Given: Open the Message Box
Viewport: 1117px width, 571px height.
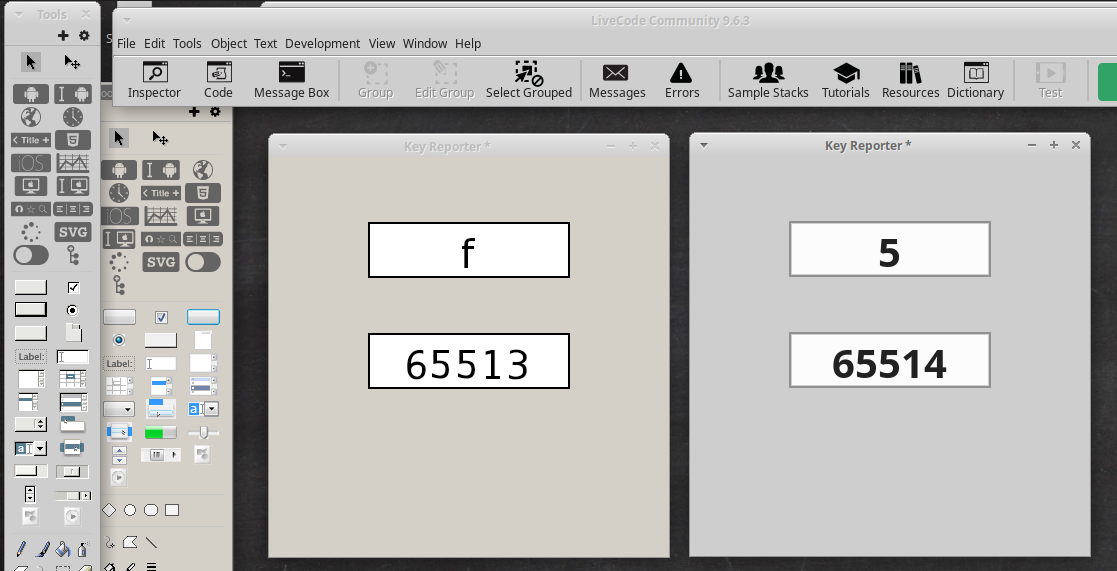Looking at the screenshot, I should 292,80.
